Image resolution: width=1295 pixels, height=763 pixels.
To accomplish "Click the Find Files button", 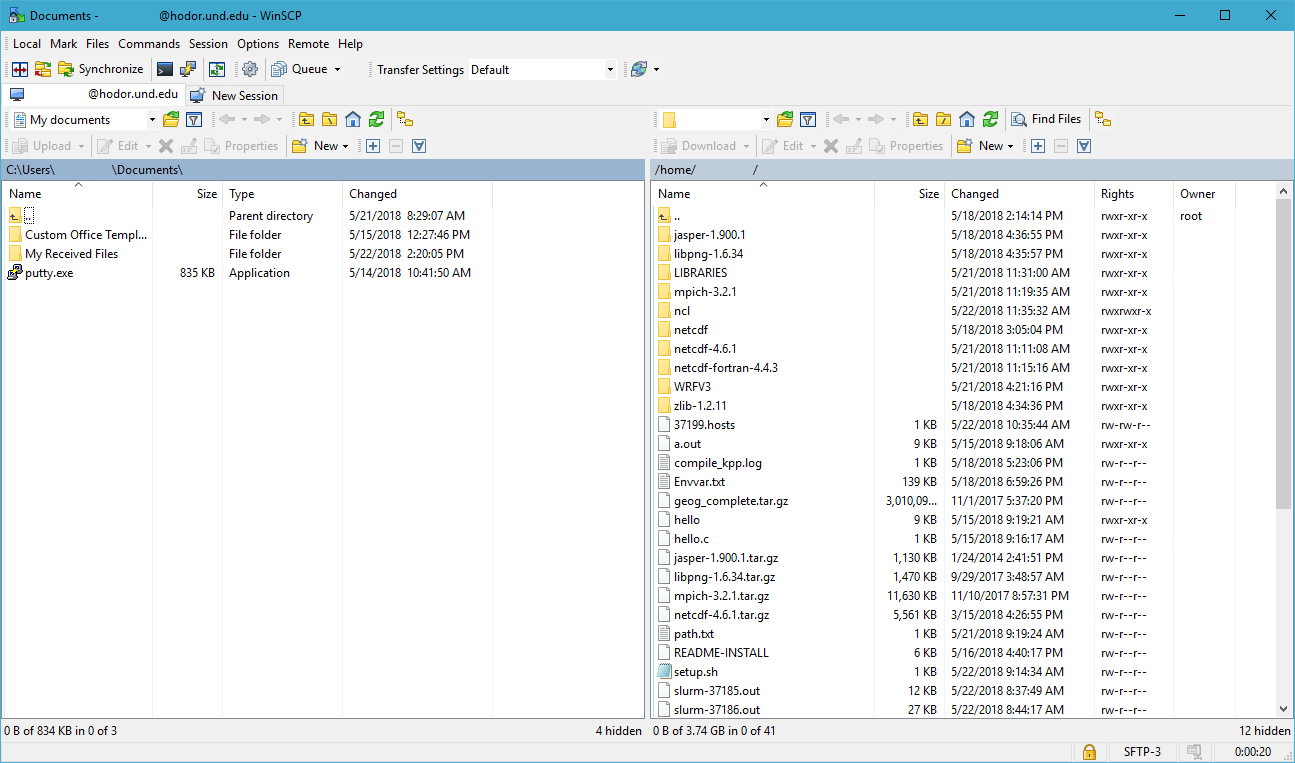I will click(1046, 119).
